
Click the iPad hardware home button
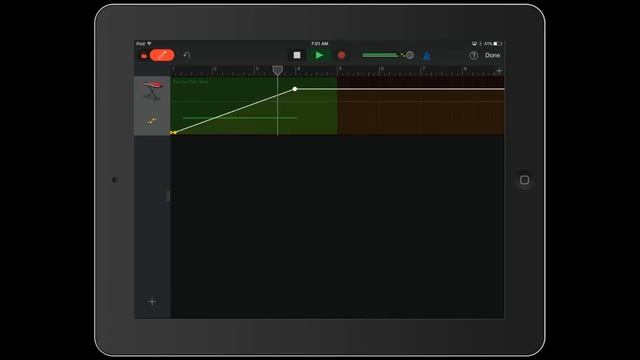[x=524, y=180]
